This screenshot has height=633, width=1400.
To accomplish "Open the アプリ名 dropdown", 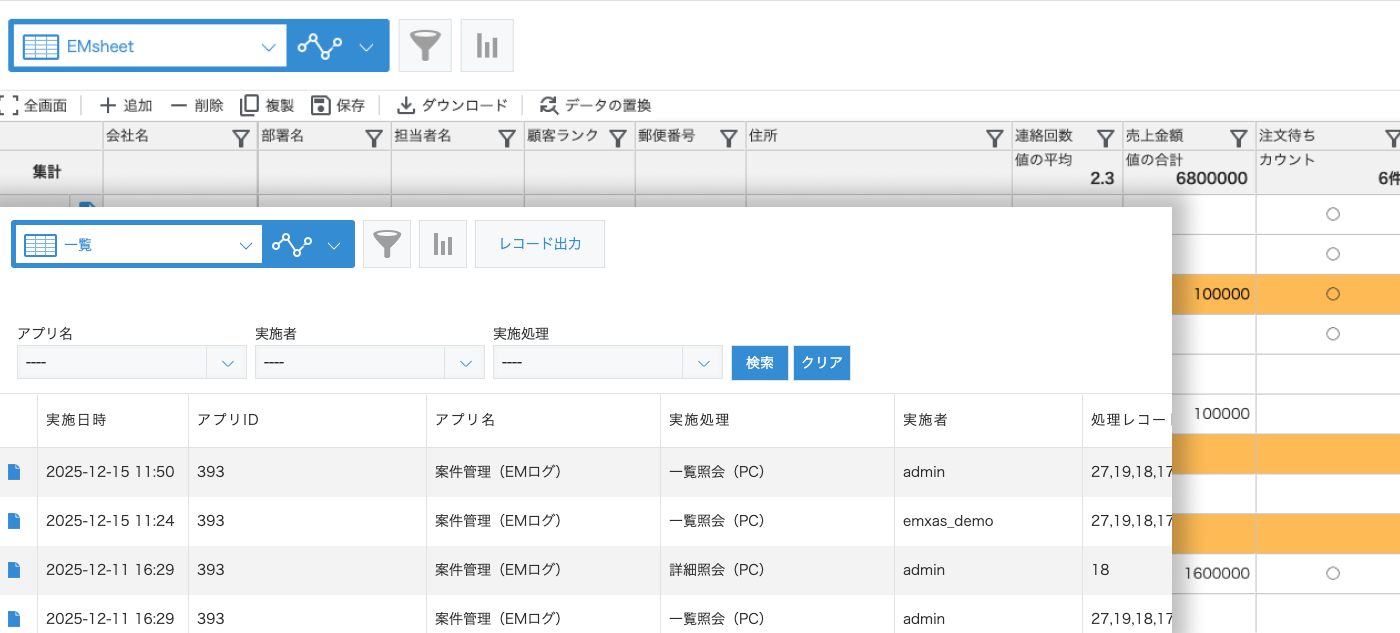I will click(131, 362).
